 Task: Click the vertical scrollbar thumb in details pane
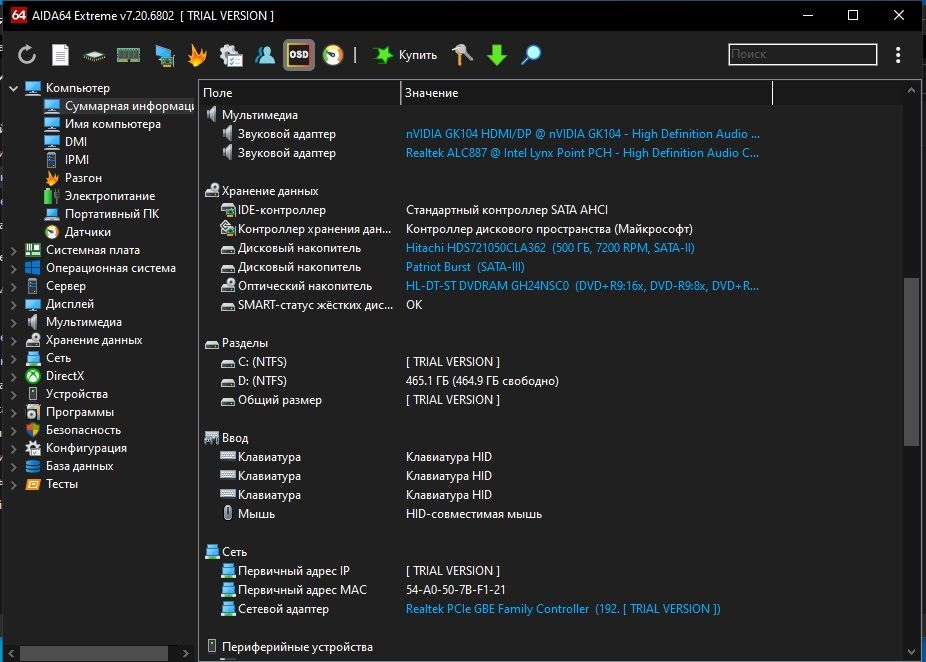point(911,361)
